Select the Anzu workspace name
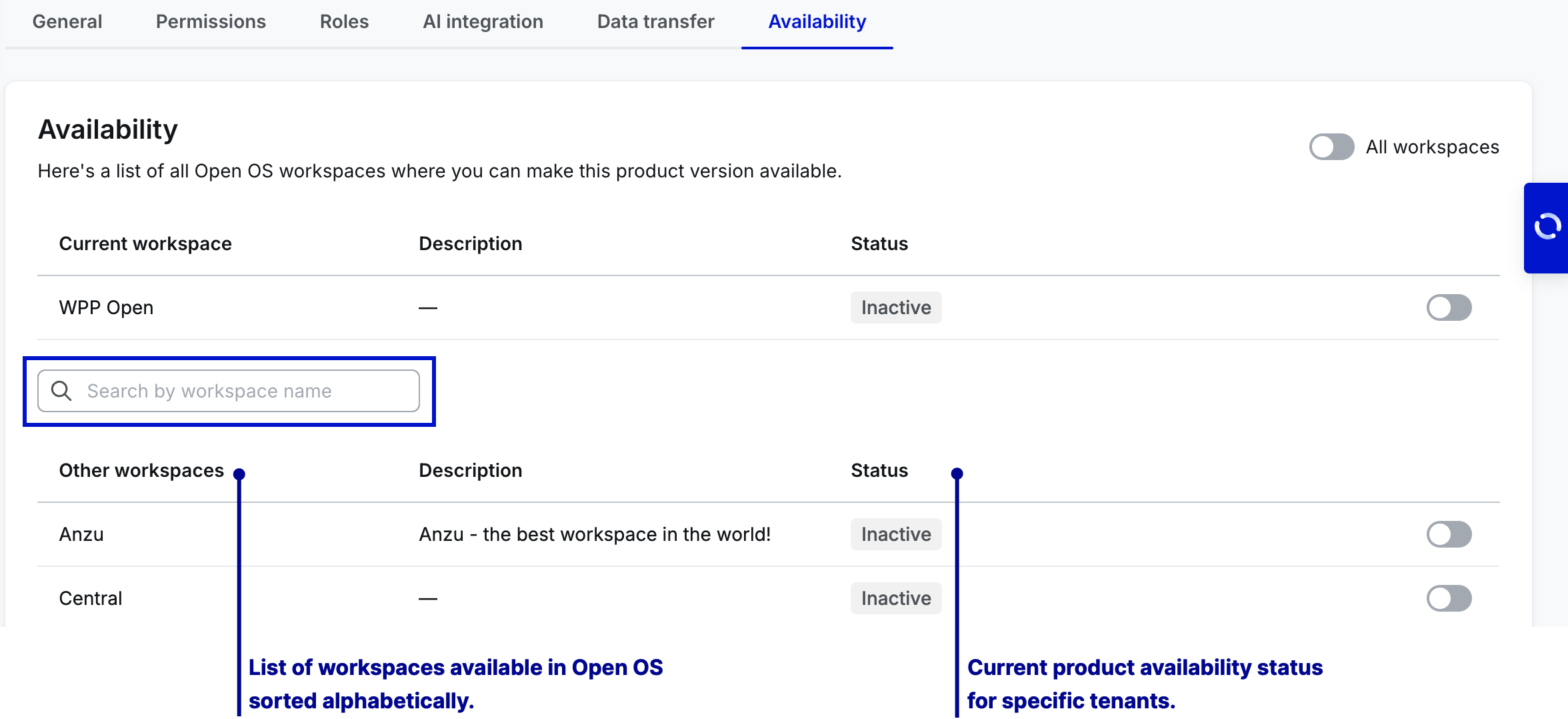Screen dimensions: 1568x719 coord(81,534)
